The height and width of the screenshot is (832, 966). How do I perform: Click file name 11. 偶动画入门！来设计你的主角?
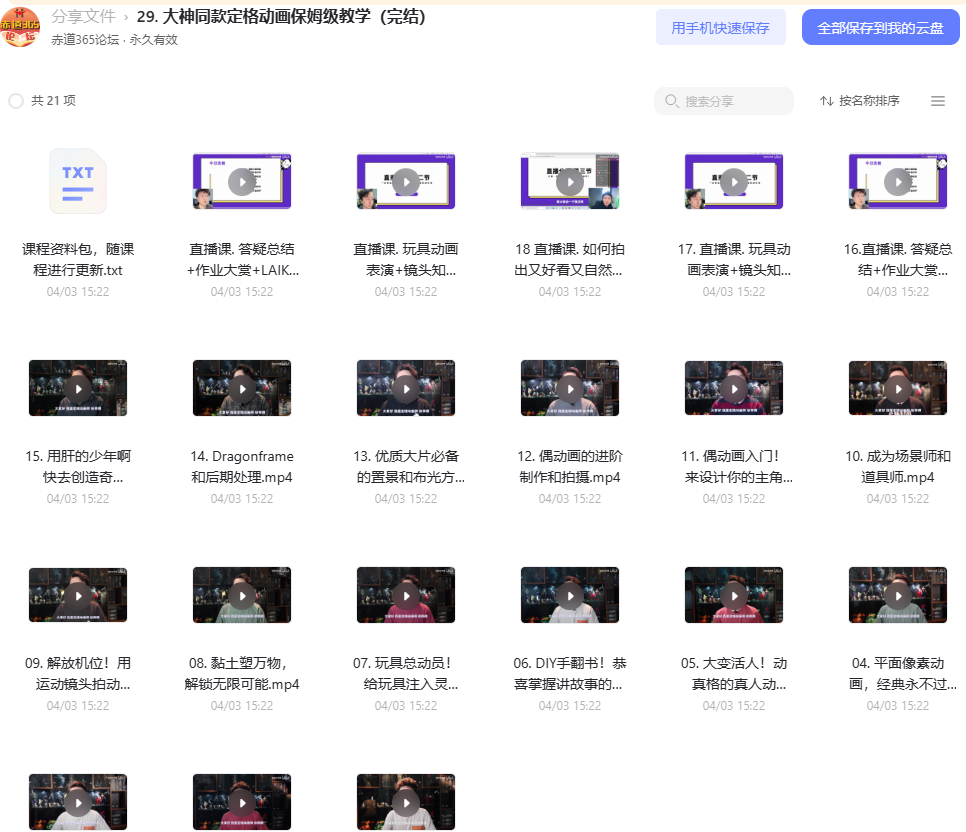point(737,467)
